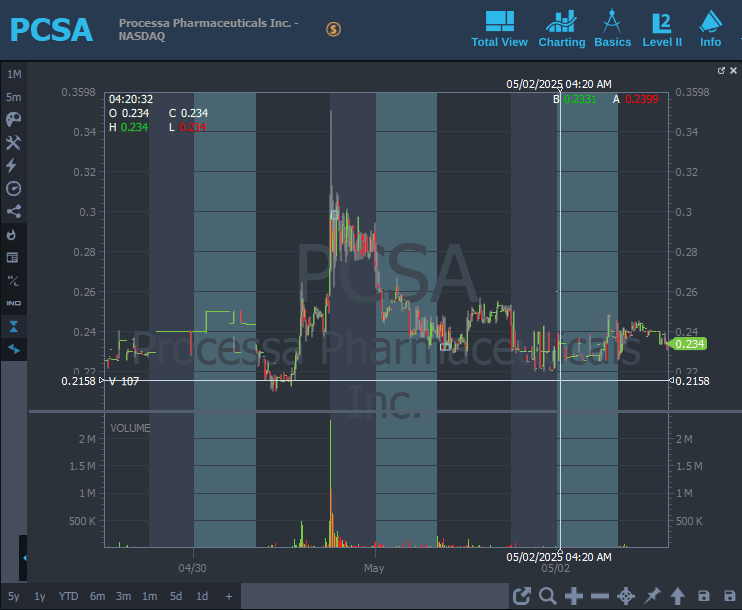Screen dimensions: 742x610
Task: Open the Charting view
Action: pos(562,29)
